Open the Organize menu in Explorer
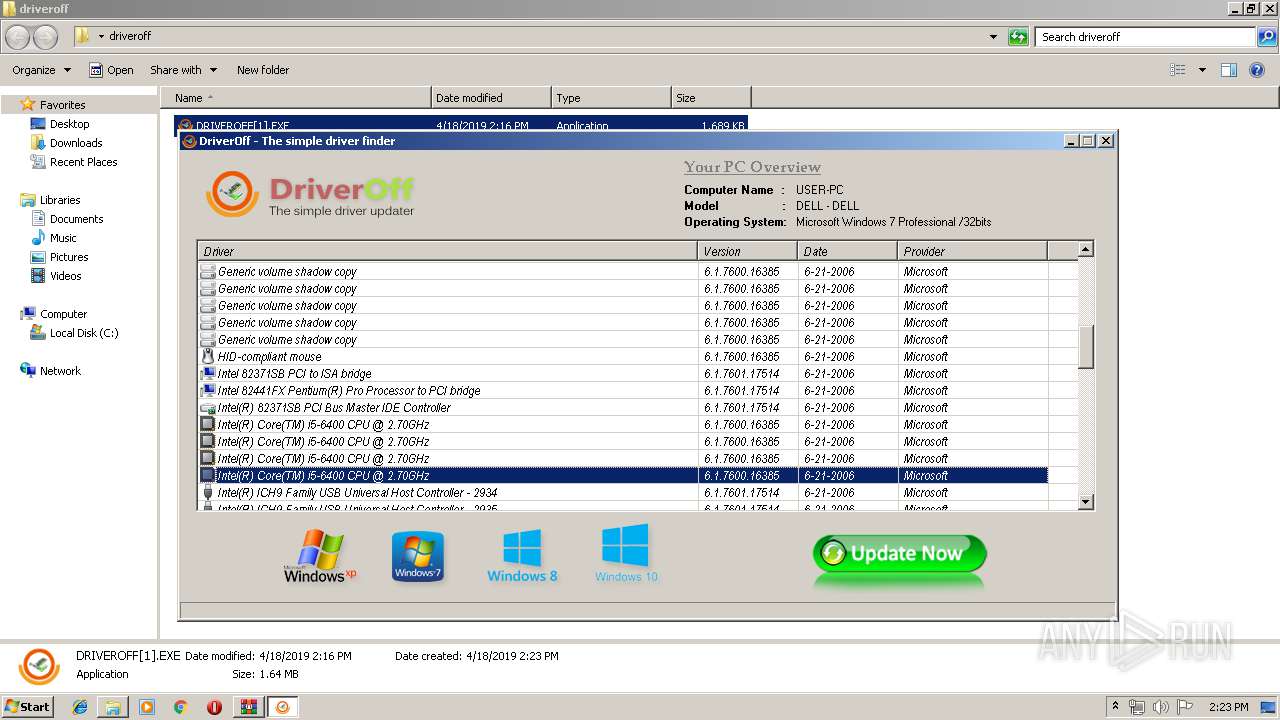Screen dimensions: 1280x720 pyautogui.click(x=41, y=70)
